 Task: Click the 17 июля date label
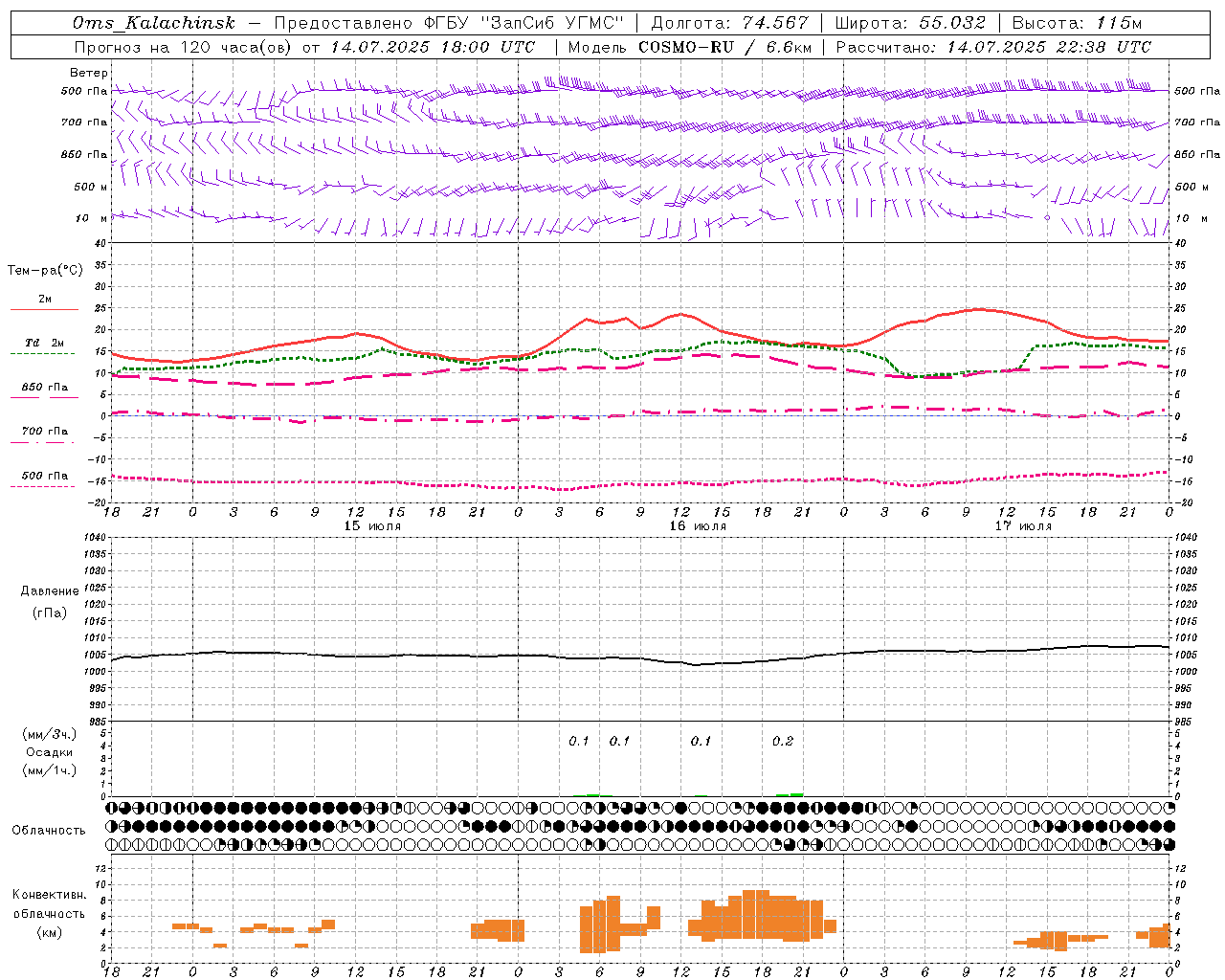(1023, 526)
